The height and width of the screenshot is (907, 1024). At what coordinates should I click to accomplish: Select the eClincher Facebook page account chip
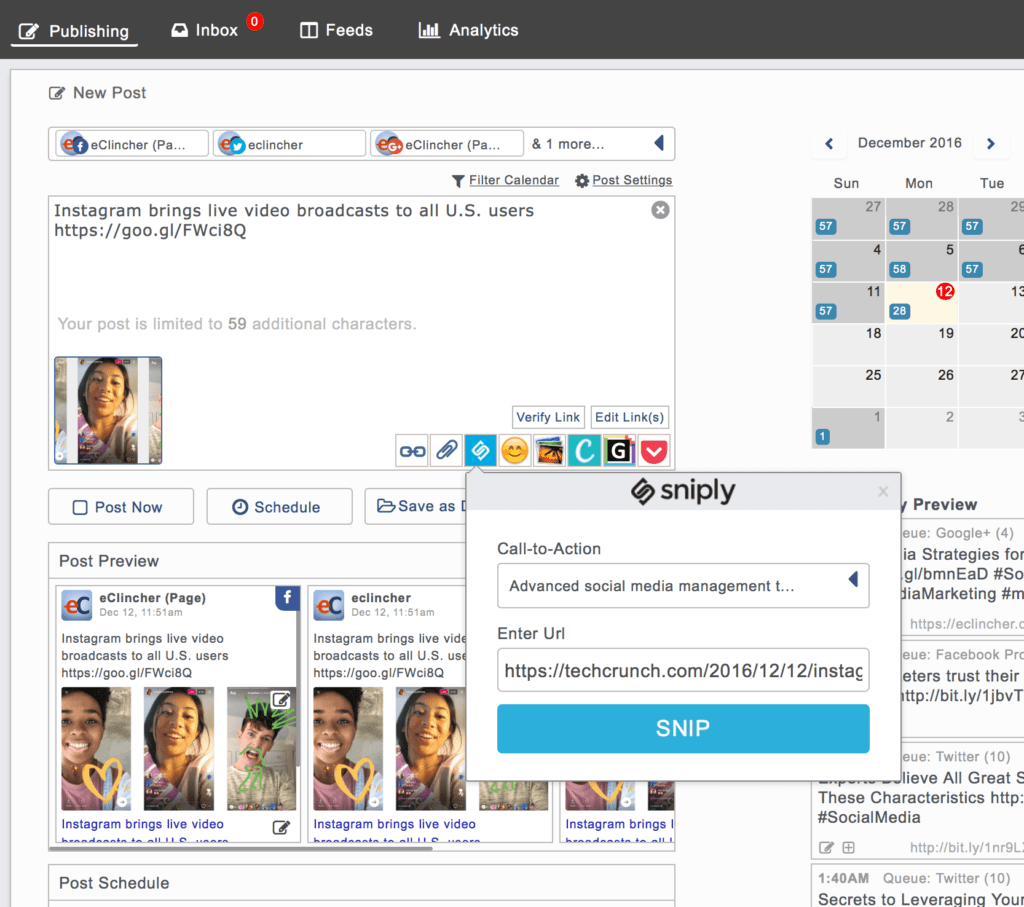pos(131,144)
